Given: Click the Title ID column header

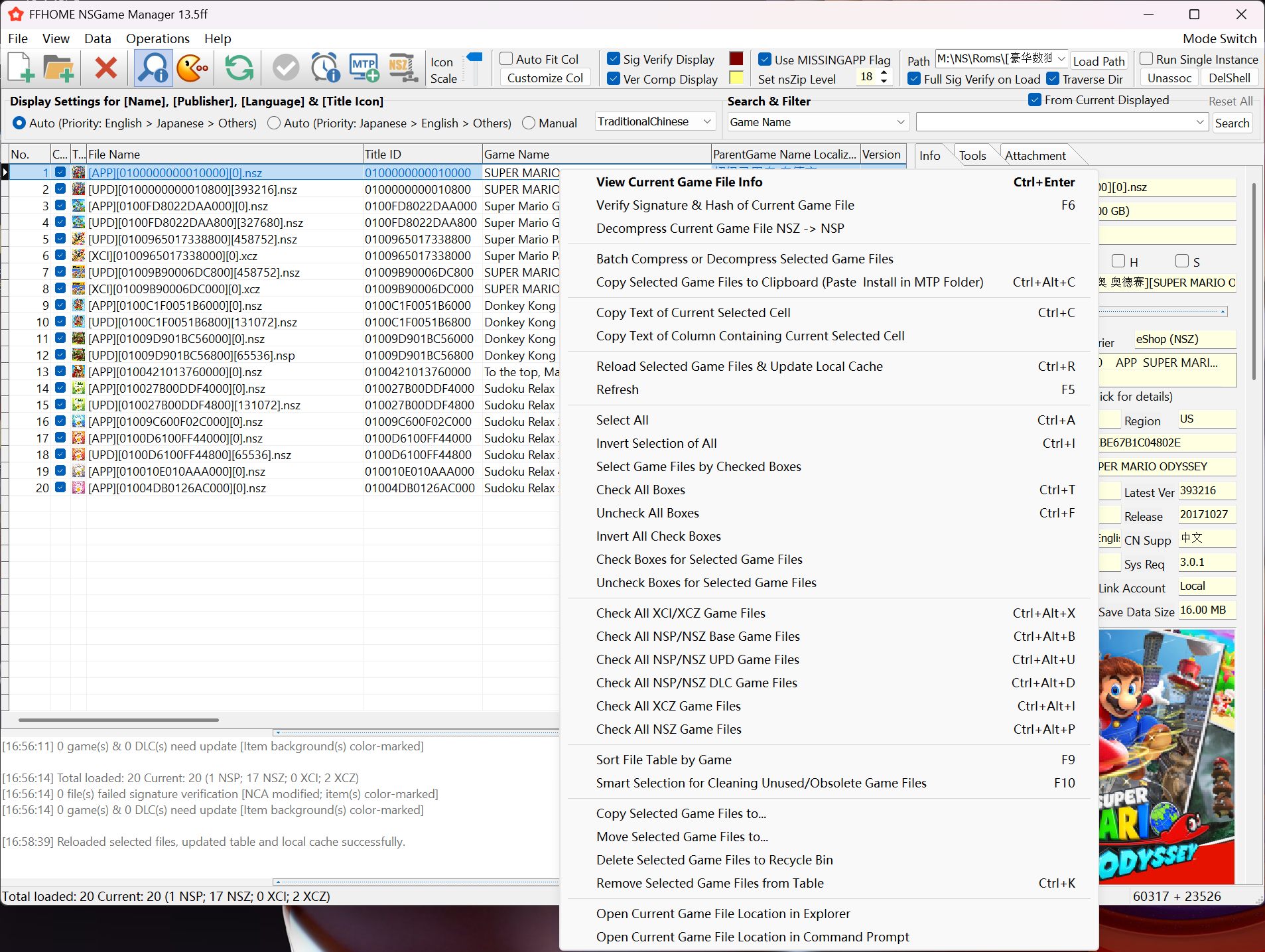Looking at the screenshot, I should [422, 154].
